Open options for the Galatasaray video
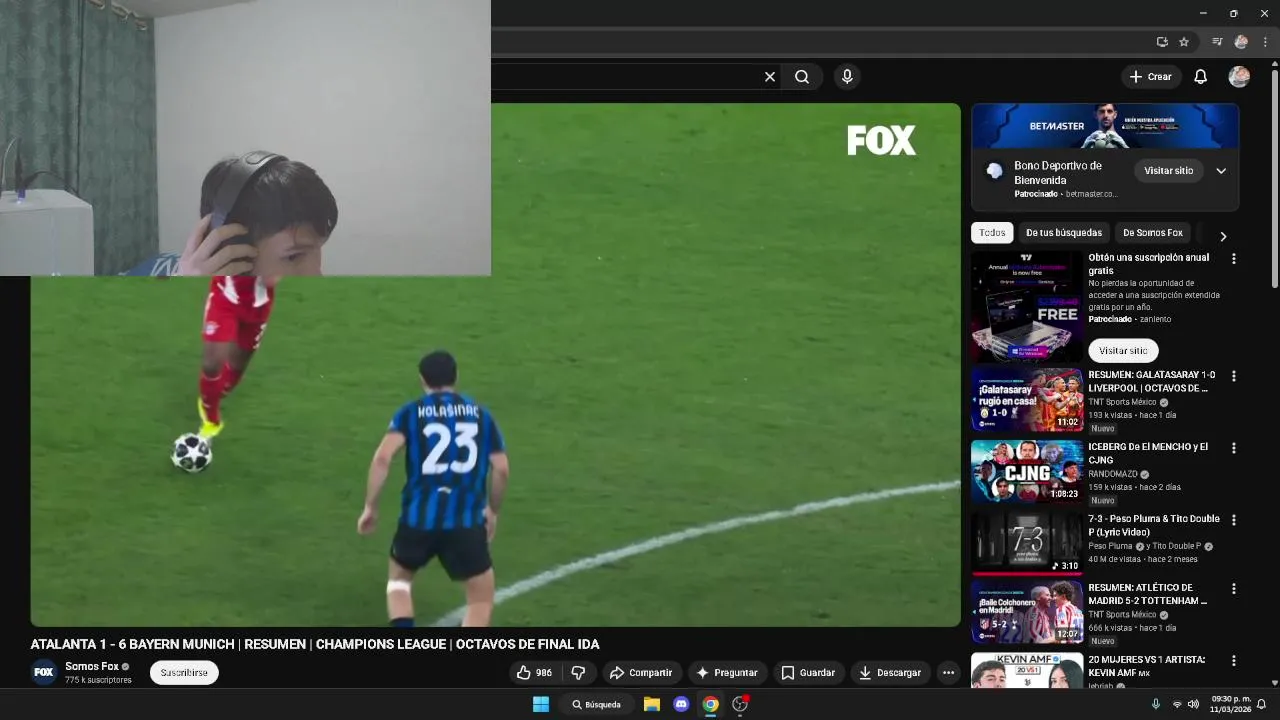Viewport: 1280px width, 720px height. 1233,377
